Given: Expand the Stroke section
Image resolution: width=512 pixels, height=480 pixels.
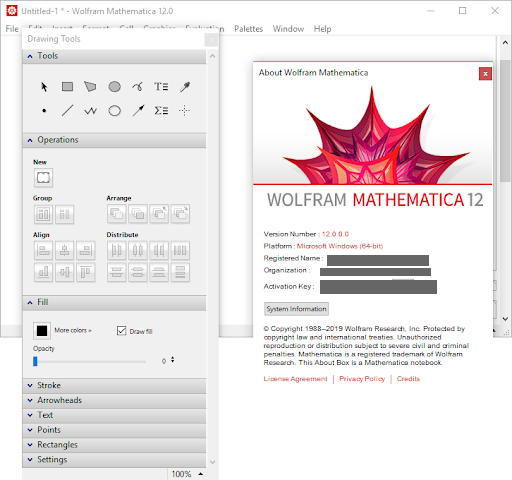Looking at the screenshot, I should 114,385.
